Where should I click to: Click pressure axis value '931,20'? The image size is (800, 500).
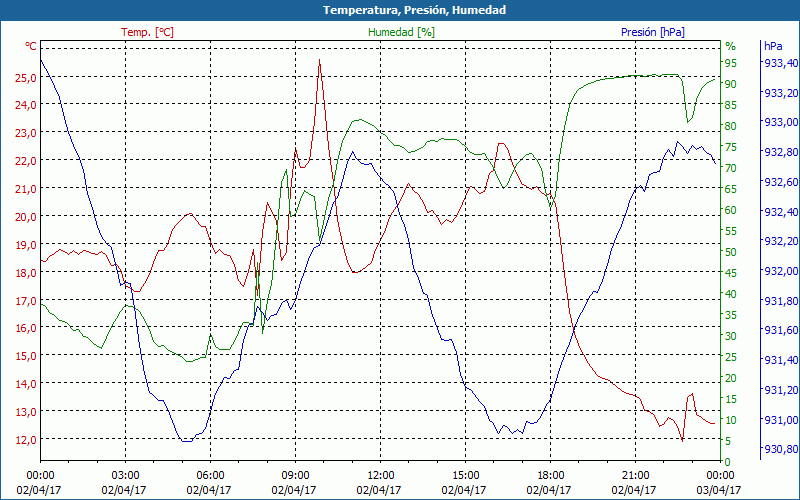click(x=781, y=390)
